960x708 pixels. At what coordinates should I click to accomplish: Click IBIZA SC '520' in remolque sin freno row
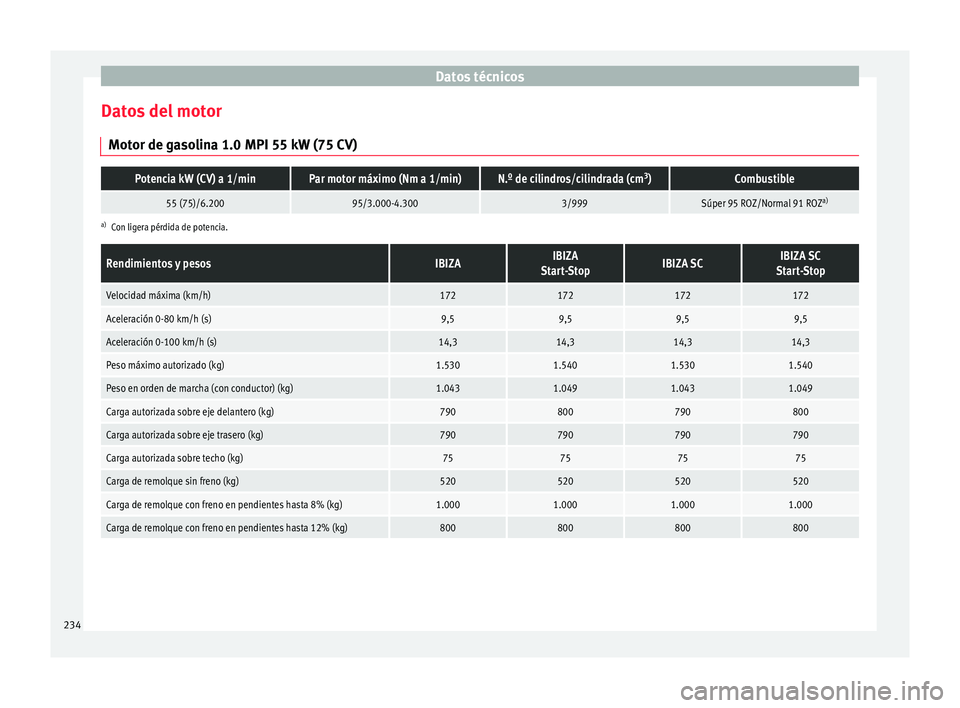click(683, 481)
